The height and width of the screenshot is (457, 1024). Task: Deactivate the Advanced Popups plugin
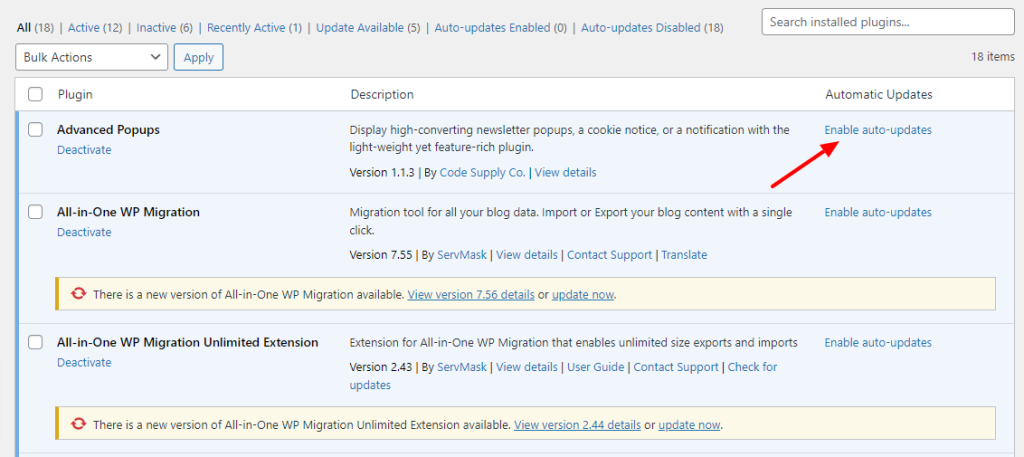coord(84,150)
